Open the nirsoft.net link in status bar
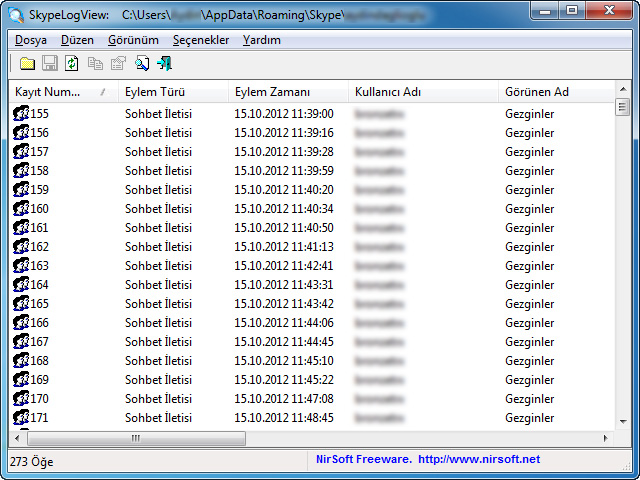 coord(479,459)
